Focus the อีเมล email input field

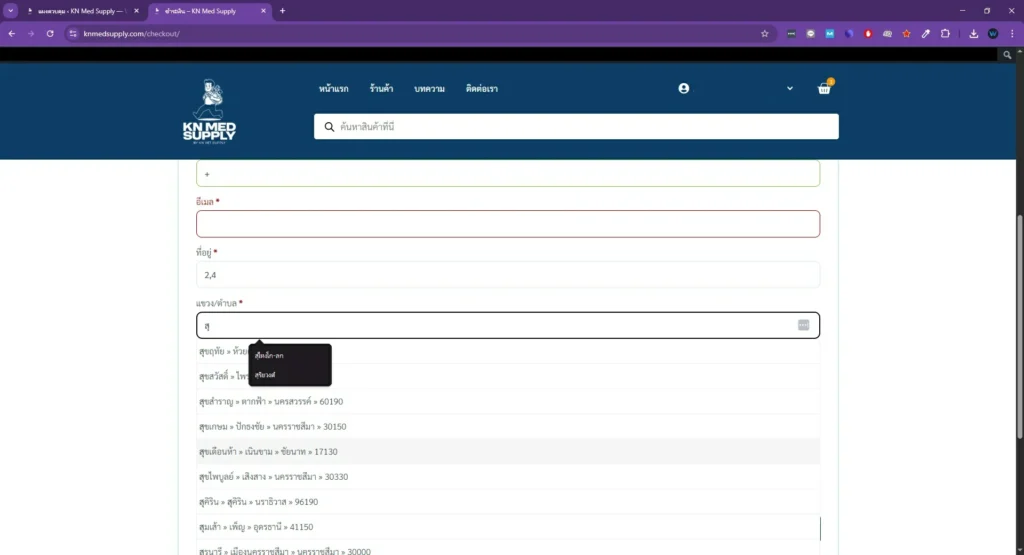pyautogui.click(x=508, y=224)
